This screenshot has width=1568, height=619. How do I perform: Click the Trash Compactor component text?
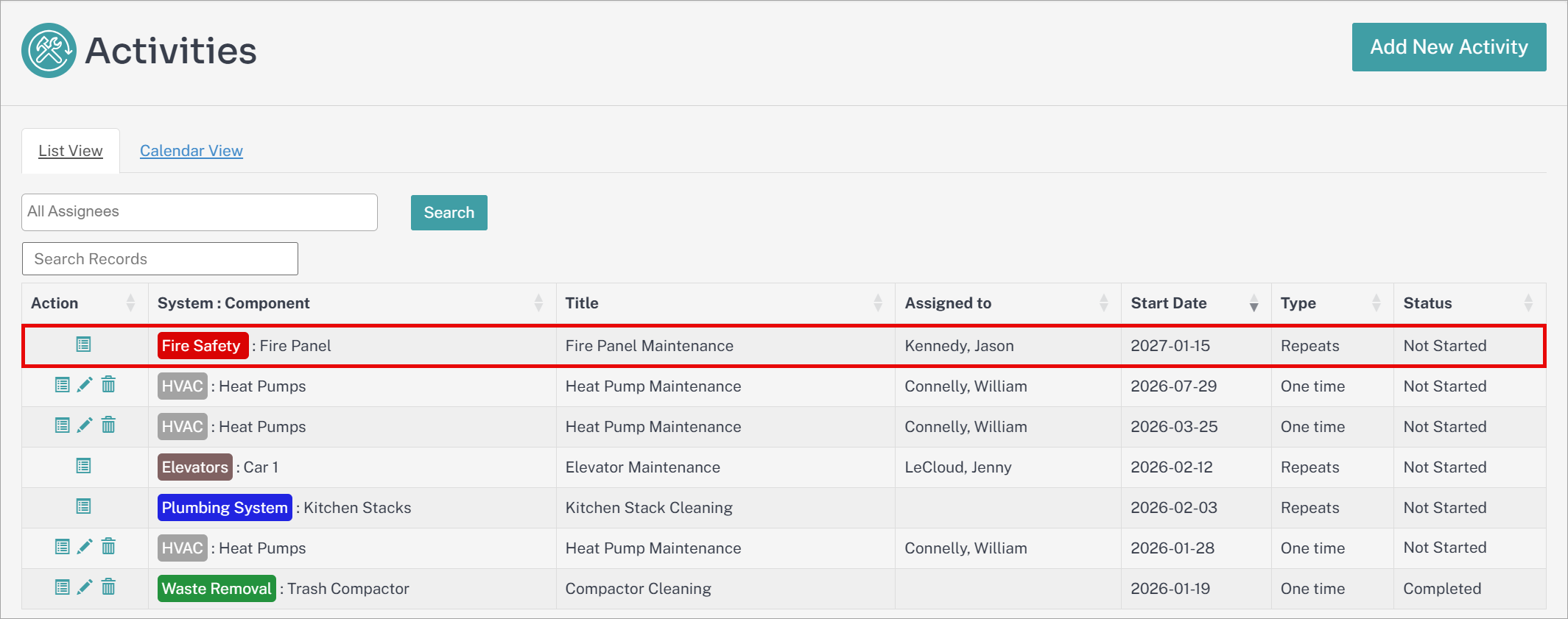348,589
